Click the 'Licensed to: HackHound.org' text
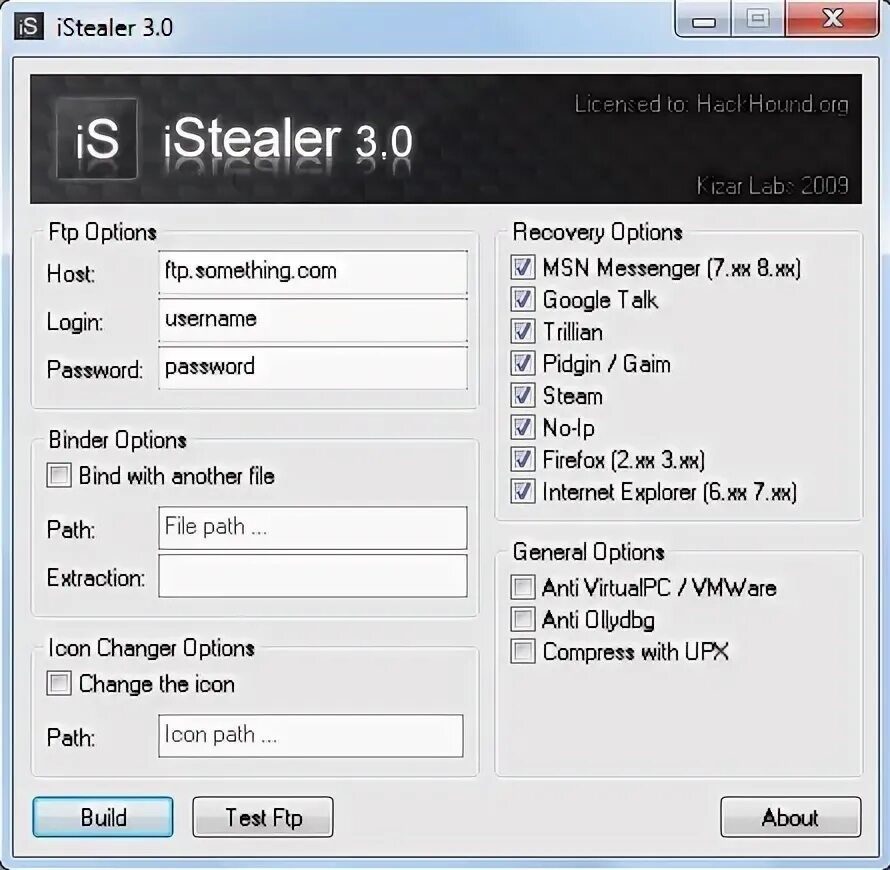Viewport: 890px width, 870px height. click(x=711, y=104)
